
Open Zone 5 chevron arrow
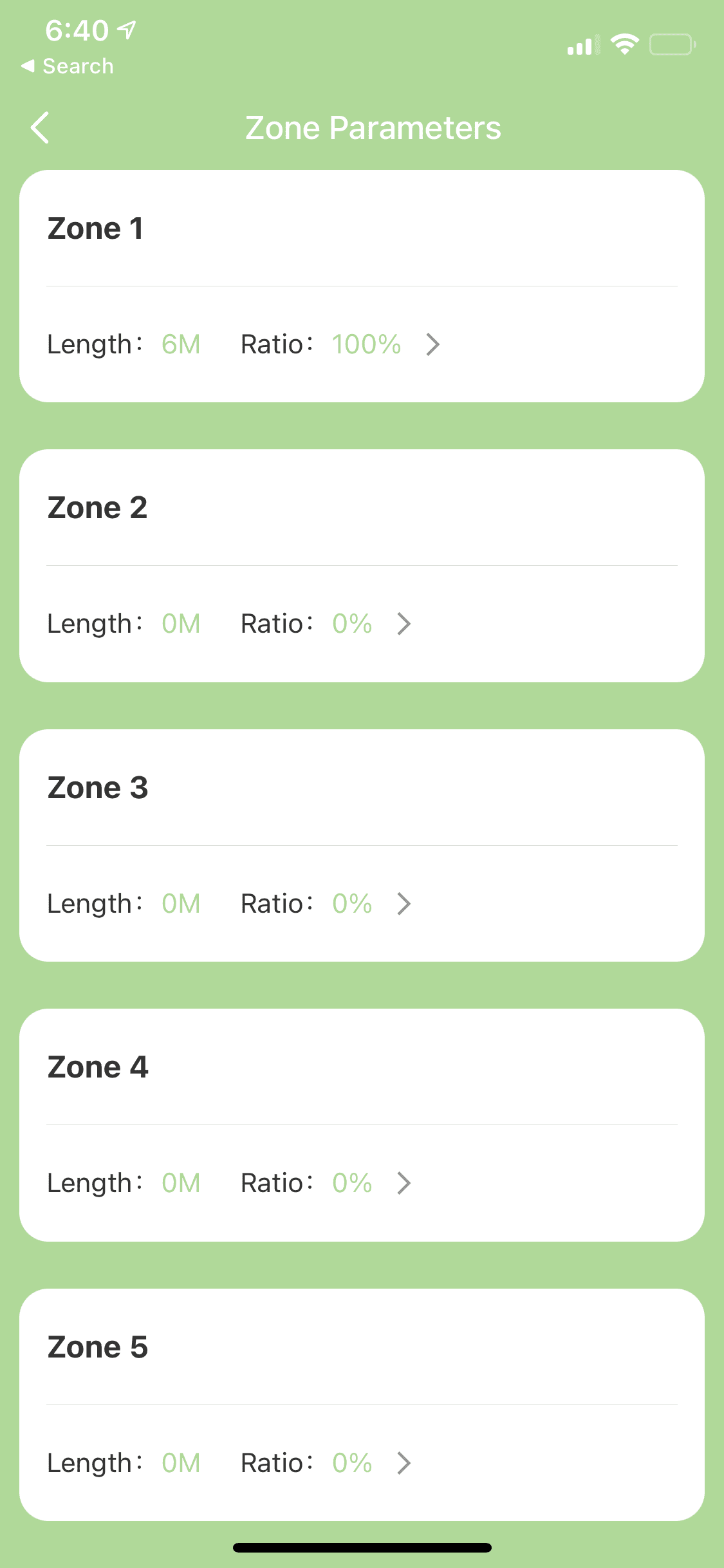pos(404,1463)
